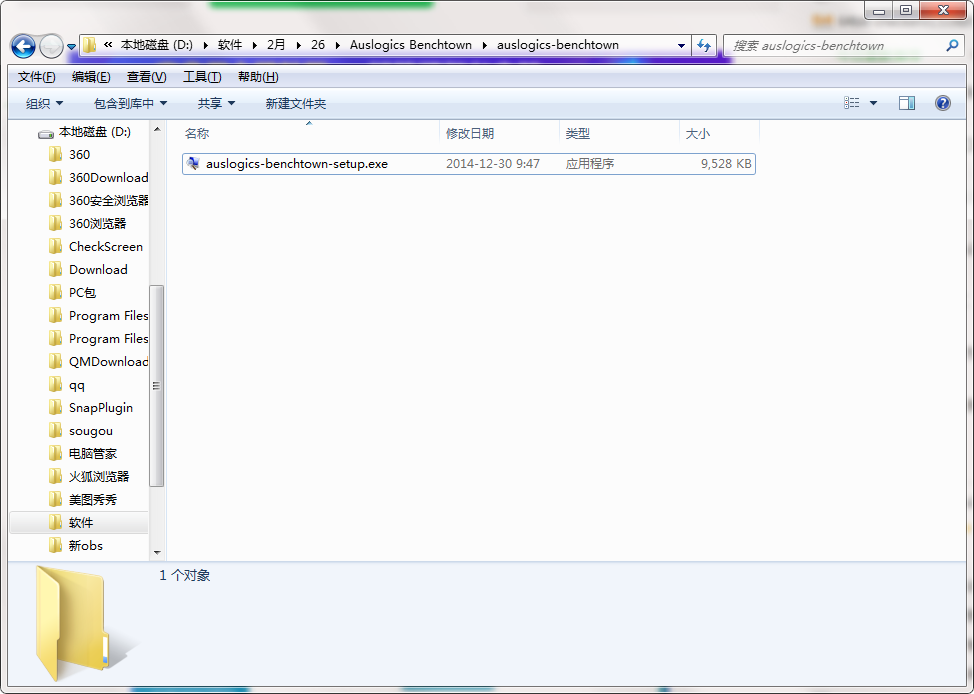
Task: Click the navigation pane scrollbar thumb
Action: (157, 386)
